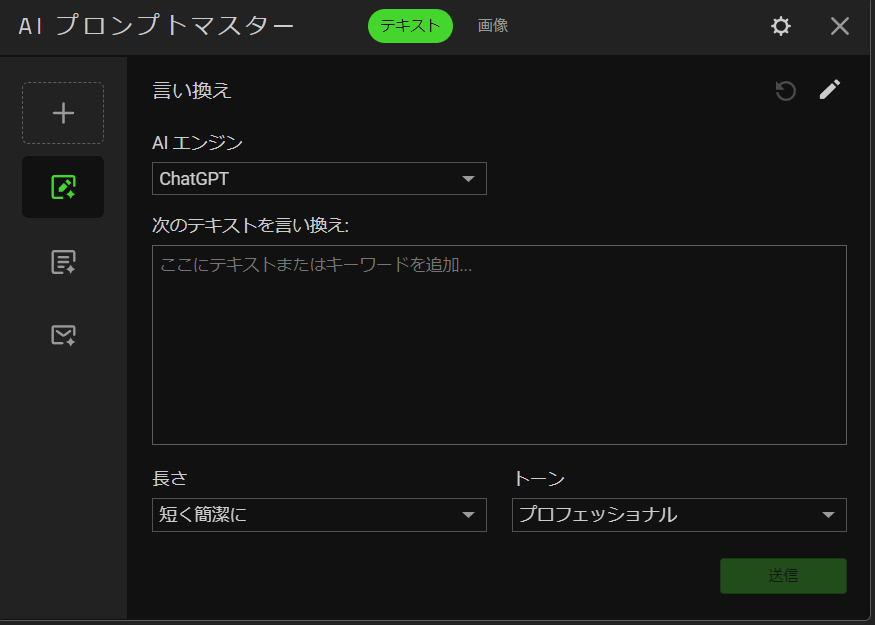Open the summarize document icon in the sidebar
This screenshot has height=625, width=875.
pos(63,262)
